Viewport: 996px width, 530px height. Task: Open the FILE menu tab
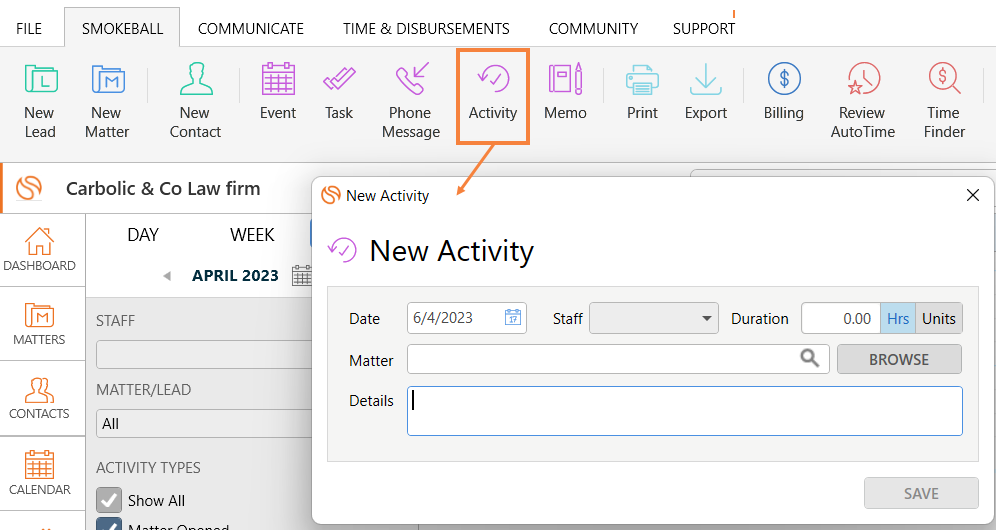pos(29,29)
